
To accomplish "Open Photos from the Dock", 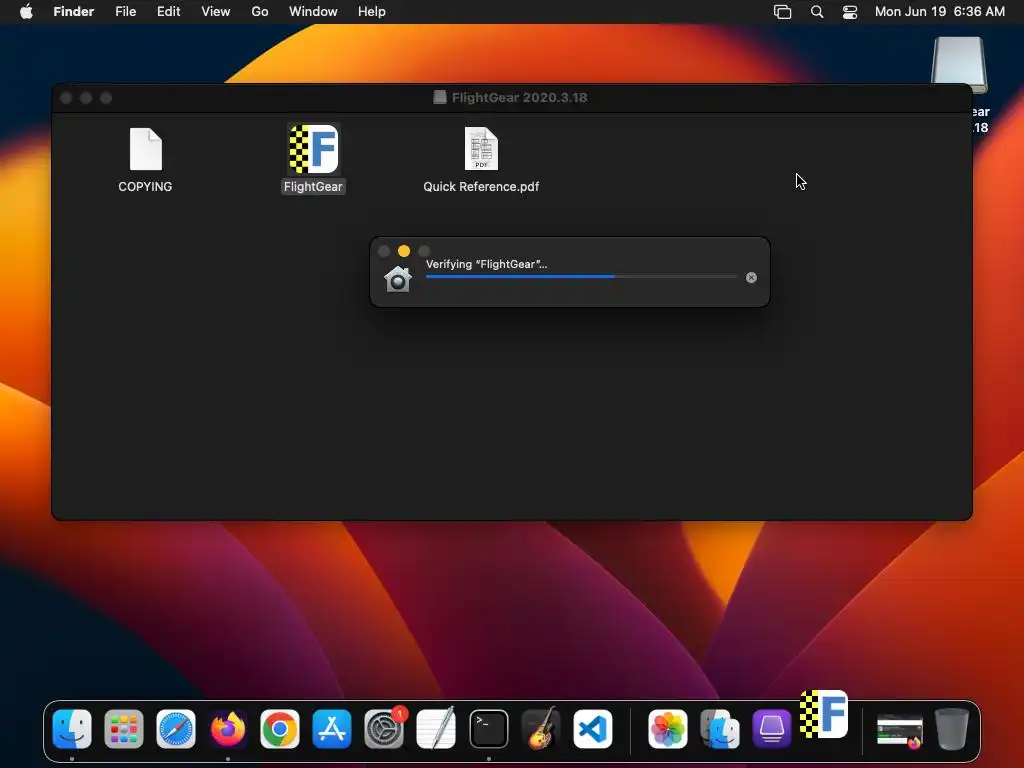I will (x=667, y=729).
